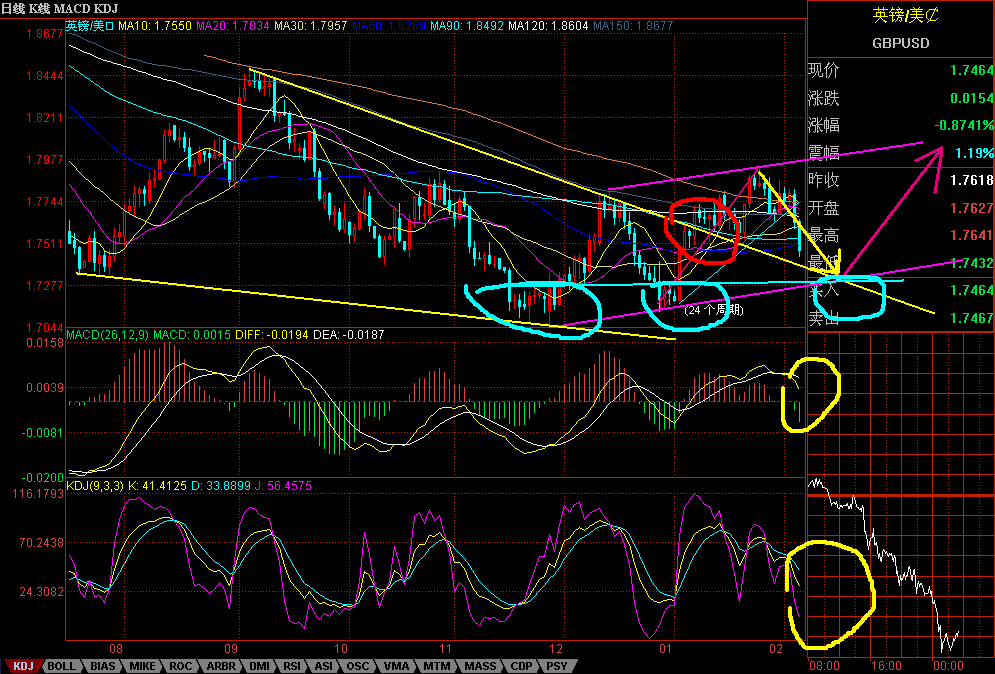This screenshot has width=995, height=674.
Task: Switch to the ROC indicator tab
Action: [180, 666]
